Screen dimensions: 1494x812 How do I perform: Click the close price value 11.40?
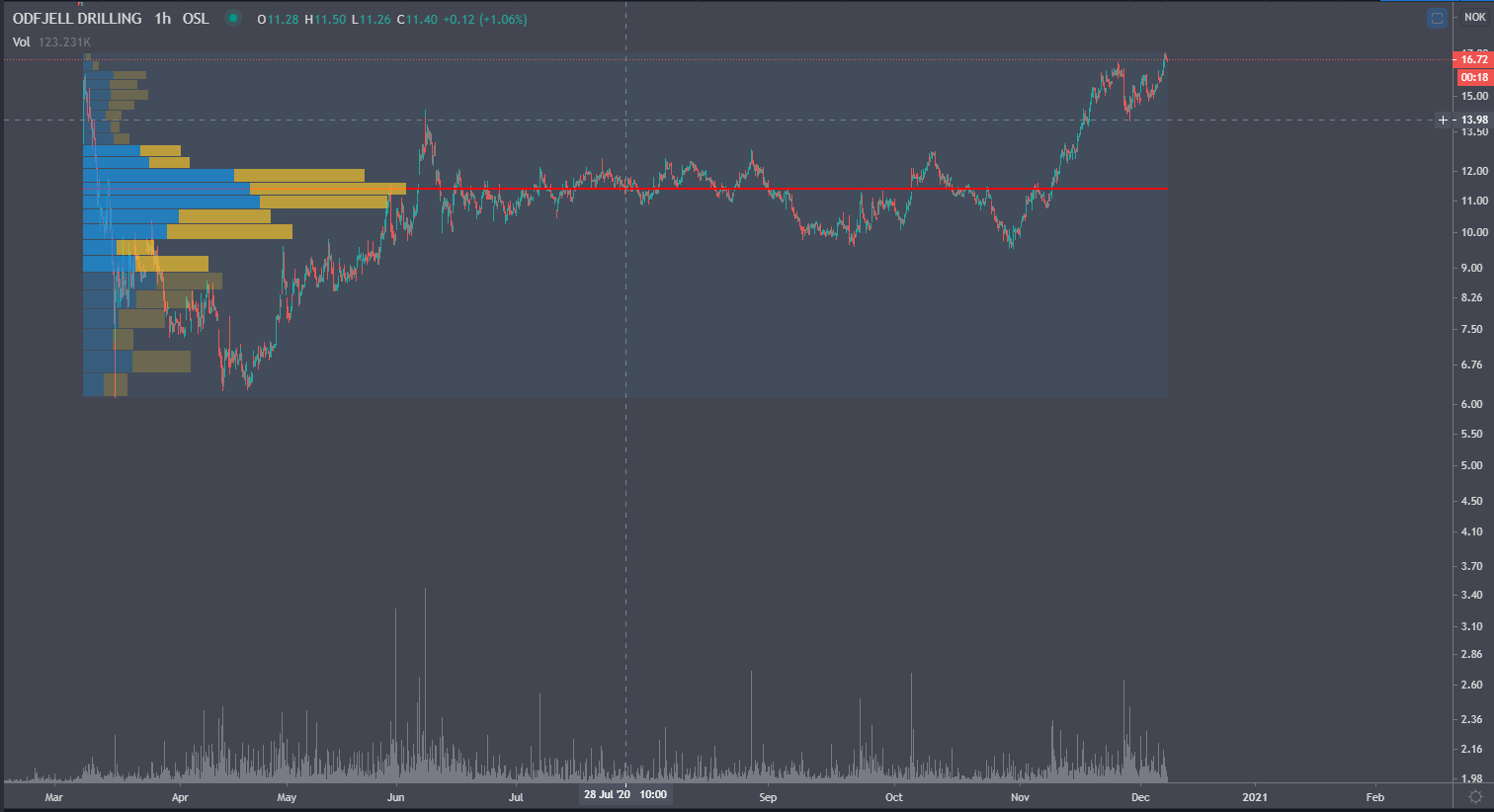pyautogui.click(x=422, y=20)
